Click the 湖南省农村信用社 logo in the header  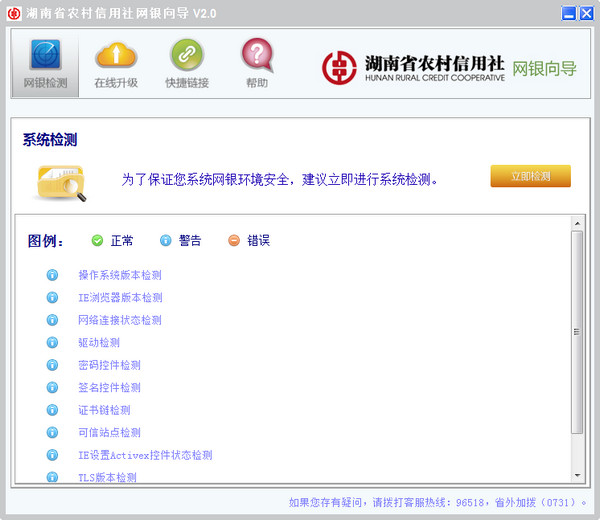pyautogui.click(x=414, y=67)
